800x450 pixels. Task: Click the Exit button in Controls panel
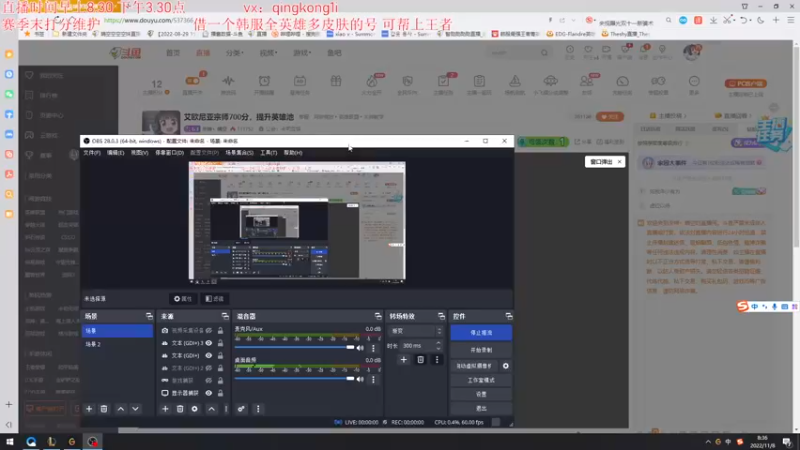pyautogui.click(x=481, y=409)
